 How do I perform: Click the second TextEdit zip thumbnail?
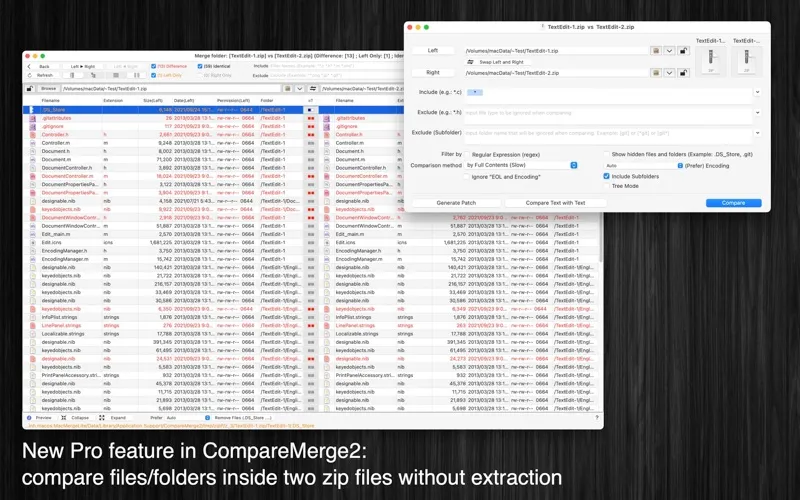pos(746,61)
